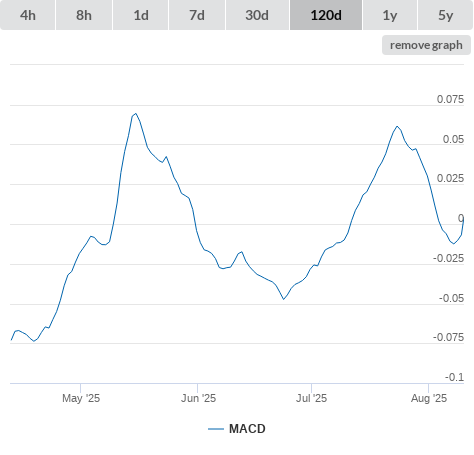Click the -0.1 y-axis value
This screenshot has height=455, width=474.
click(454, 377)
